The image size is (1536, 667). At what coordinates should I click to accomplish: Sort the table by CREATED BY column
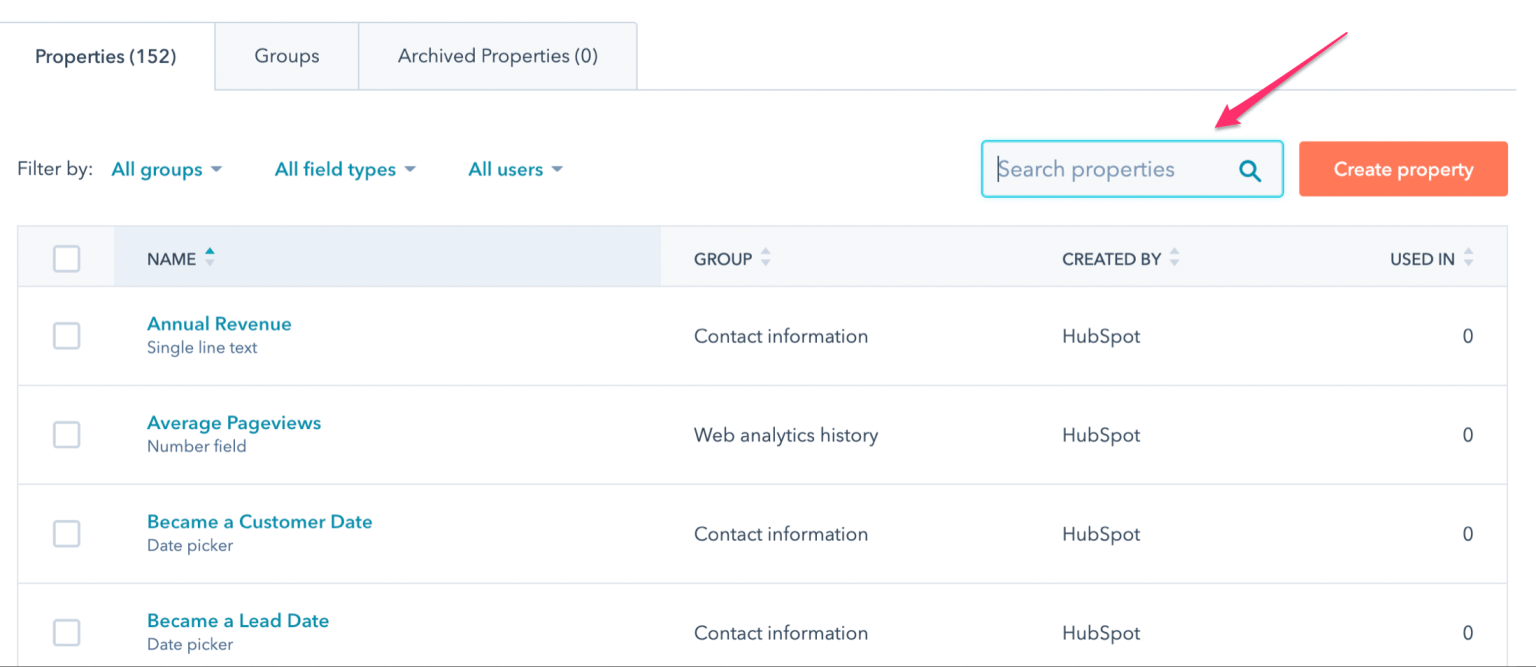pos(1175,257)
